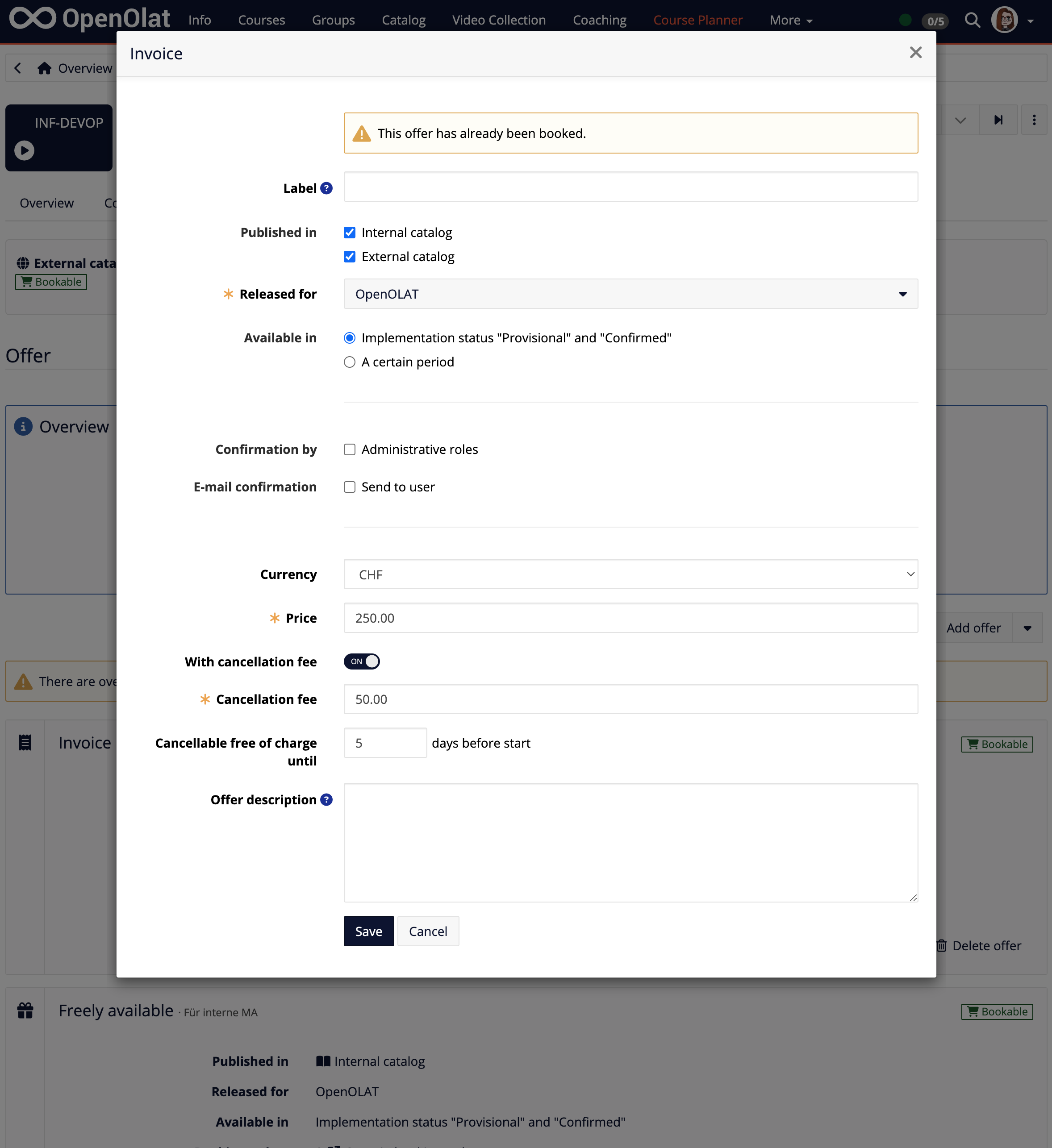Click the home icon in the breadcrumb
The image size is (1052, 1148).
point(44,68)
